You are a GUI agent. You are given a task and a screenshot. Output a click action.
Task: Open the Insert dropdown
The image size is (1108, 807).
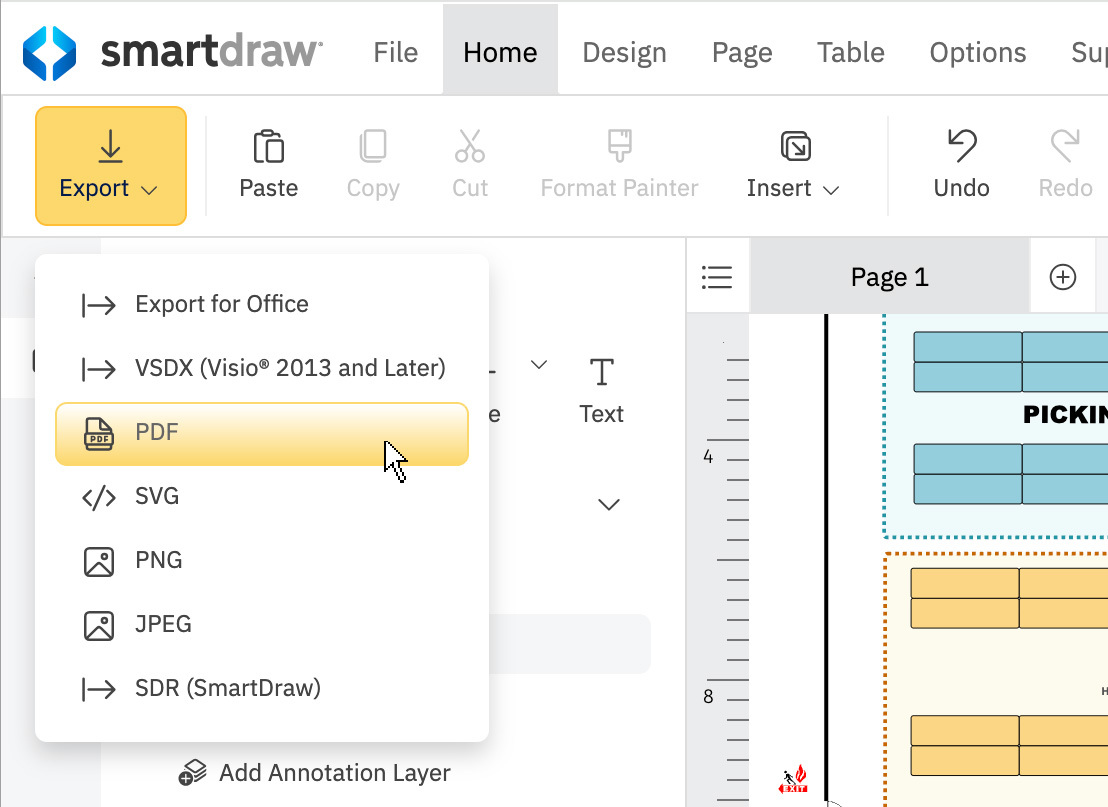(x=794, y=165)
